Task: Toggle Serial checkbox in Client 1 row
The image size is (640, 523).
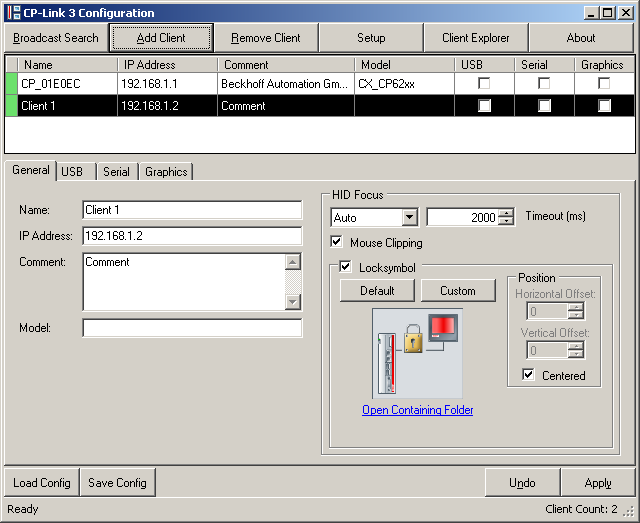Action: click(544, 106)
